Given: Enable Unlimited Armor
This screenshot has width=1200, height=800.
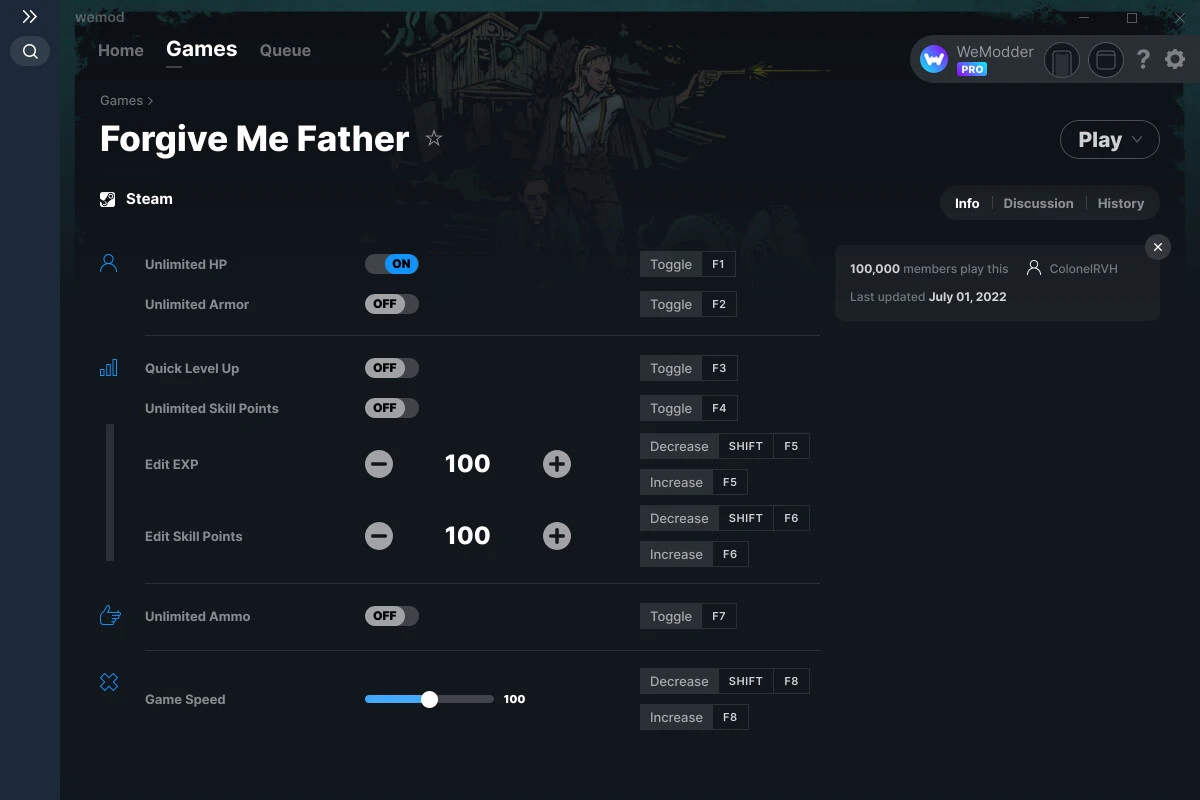Looking at the screenshot, I should click(x=391, y=303).
